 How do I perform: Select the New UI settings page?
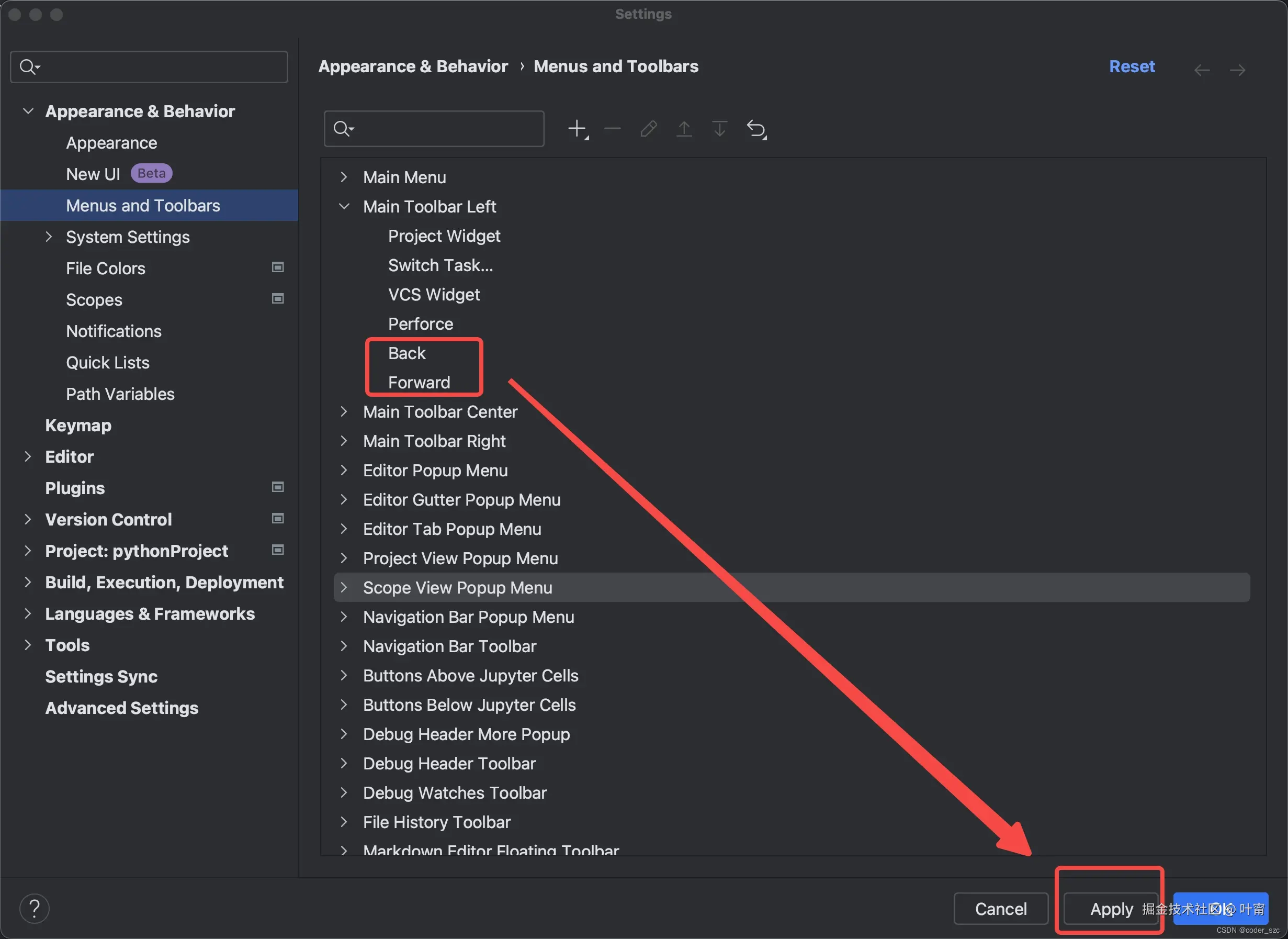pyautogui.click(x=93, y=174)
